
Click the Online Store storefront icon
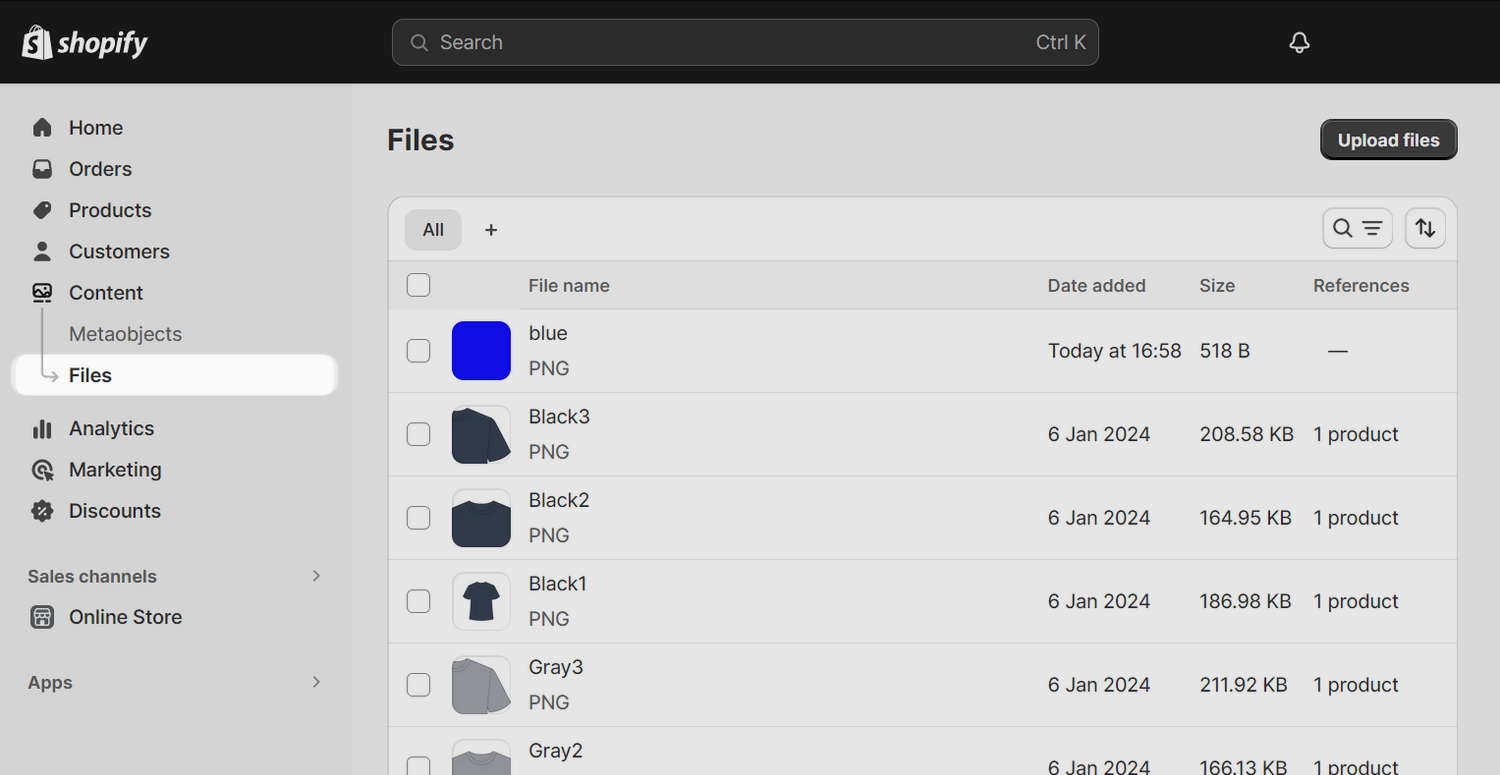click(x=42, y=617)
